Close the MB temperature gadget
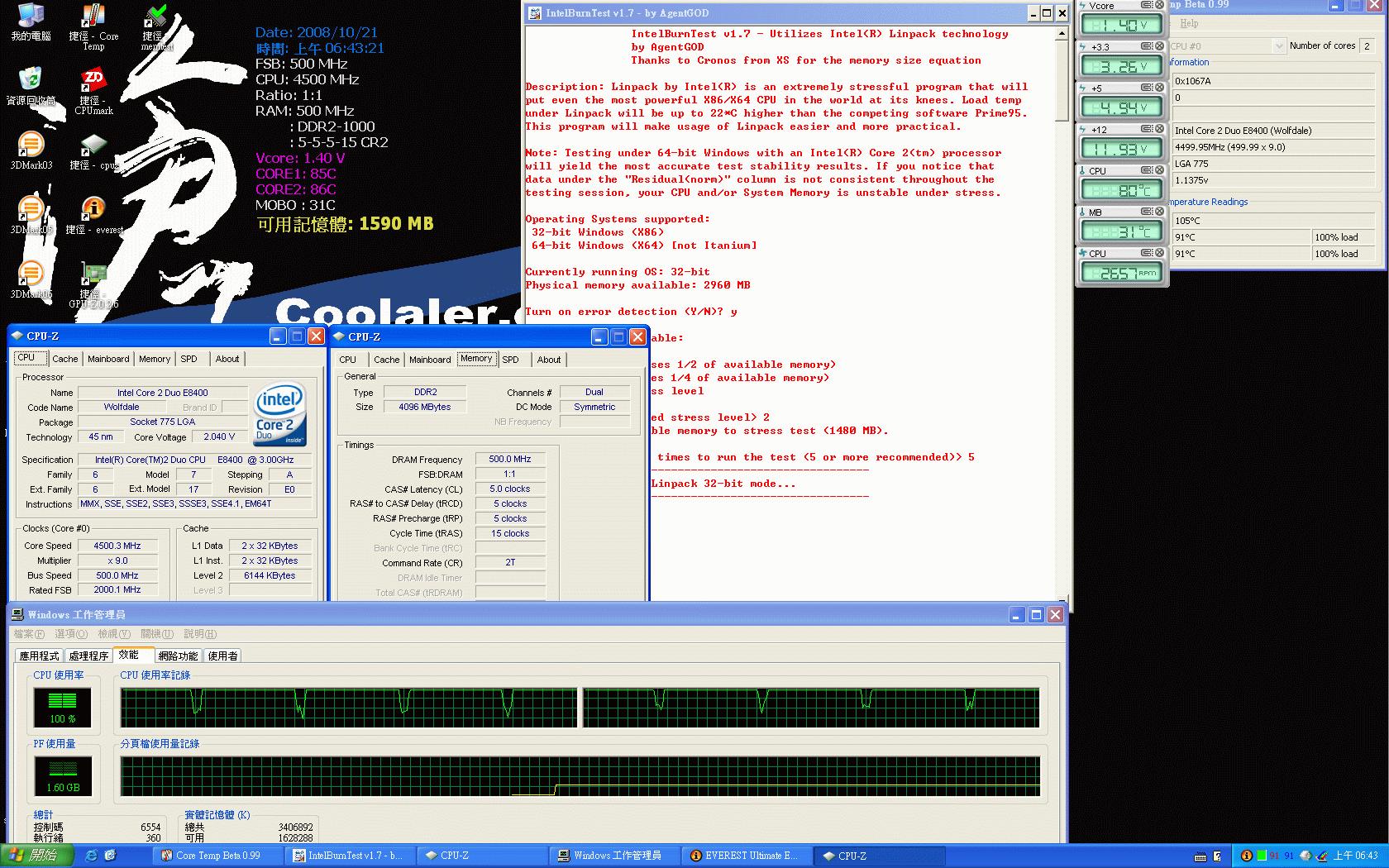 tap(1159, 212)
